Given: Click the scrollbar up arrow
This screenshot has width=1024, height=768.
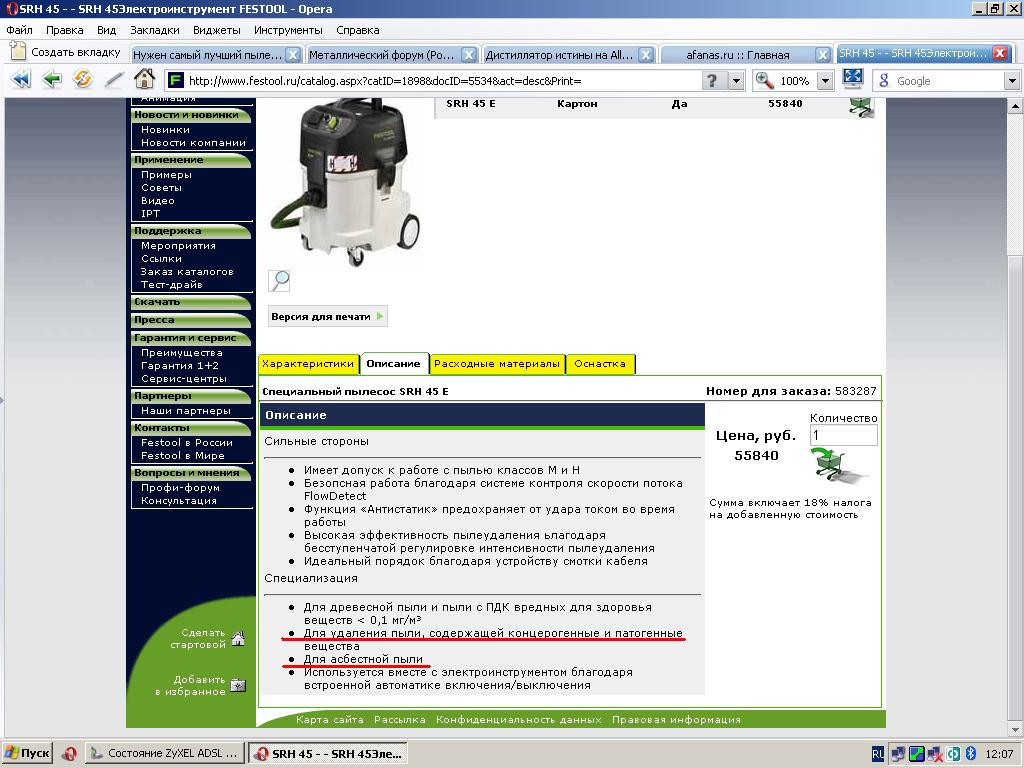Looking at the screenshot, I should pyautogui.click(x=1016, y=106).
